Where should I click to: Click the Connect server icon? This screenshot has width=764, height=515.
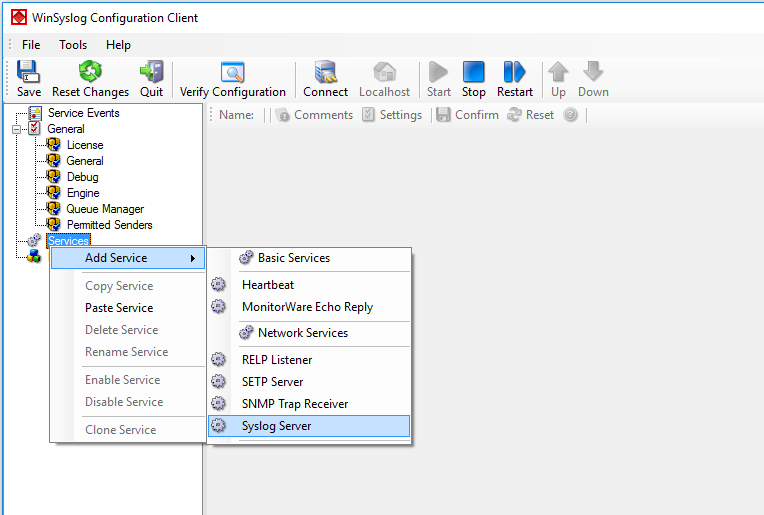(325, 72)
